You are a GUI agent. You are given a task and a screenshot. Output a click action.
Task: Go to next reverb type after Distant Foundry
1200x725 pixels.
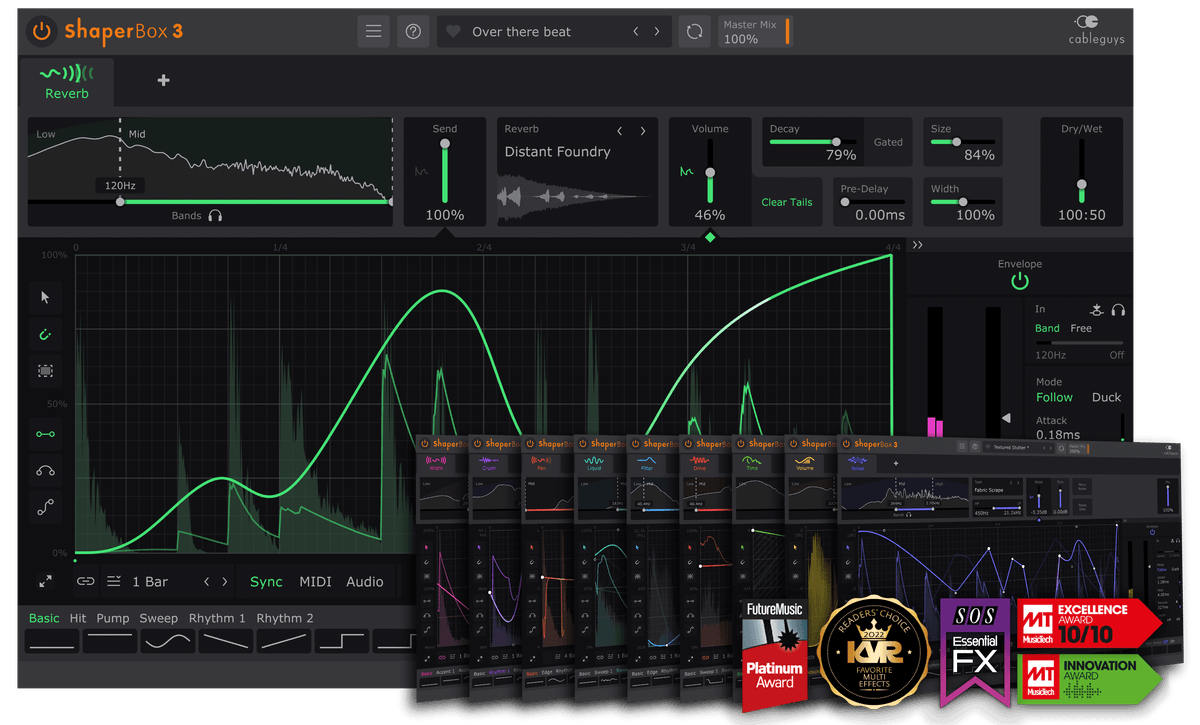(643, 130)
